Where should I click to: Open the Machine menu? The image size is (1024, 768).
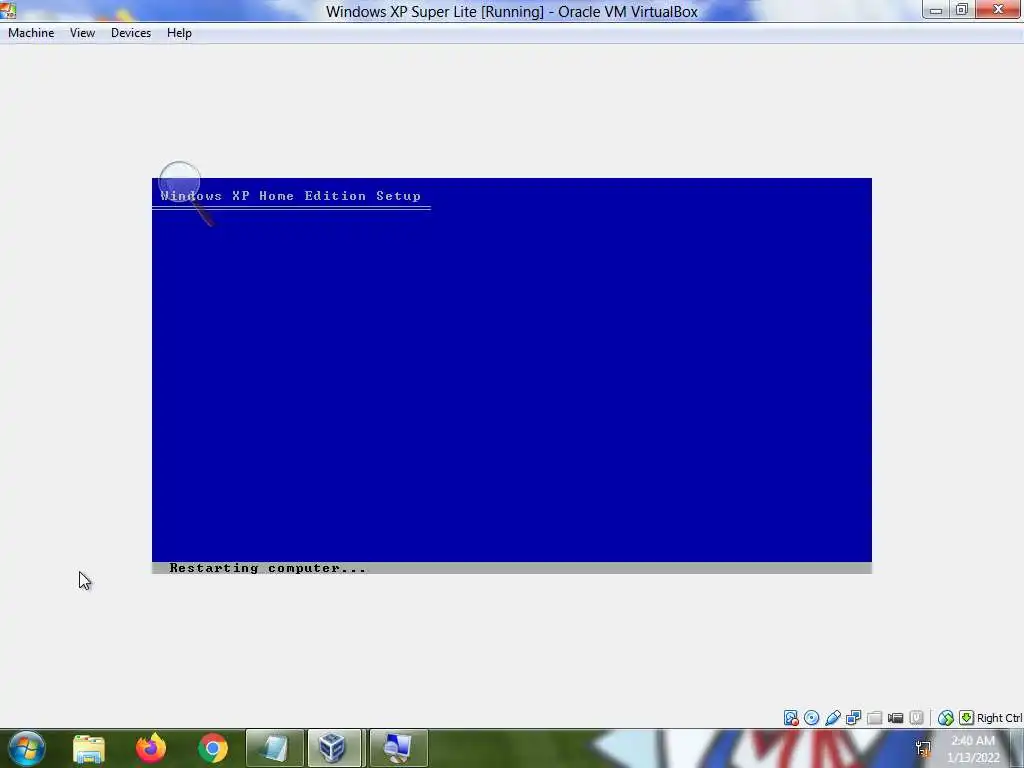[31, 33]
